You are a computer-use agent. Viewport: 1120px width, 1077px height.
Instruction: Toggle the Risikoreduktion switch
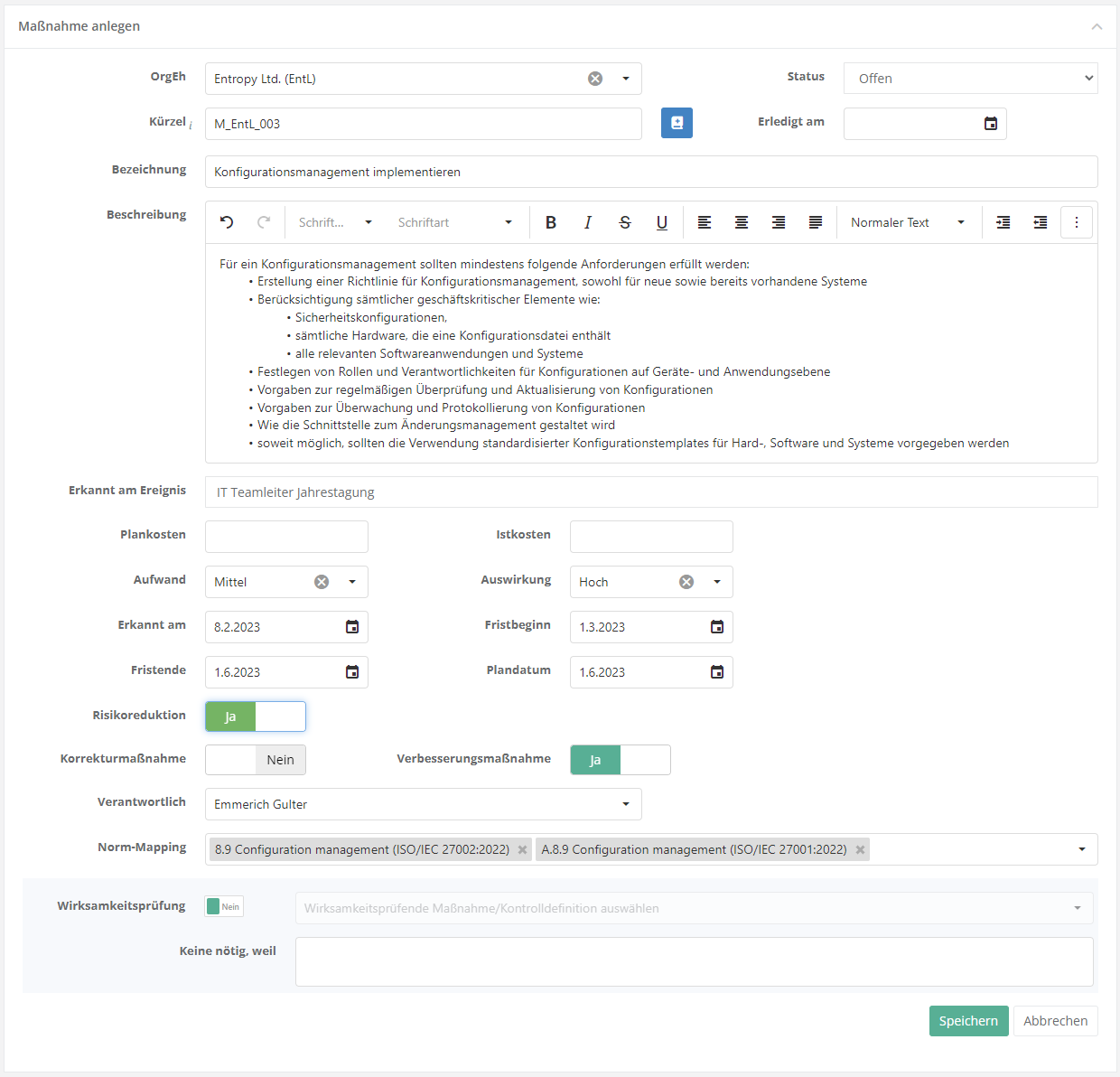coord(256,716)
